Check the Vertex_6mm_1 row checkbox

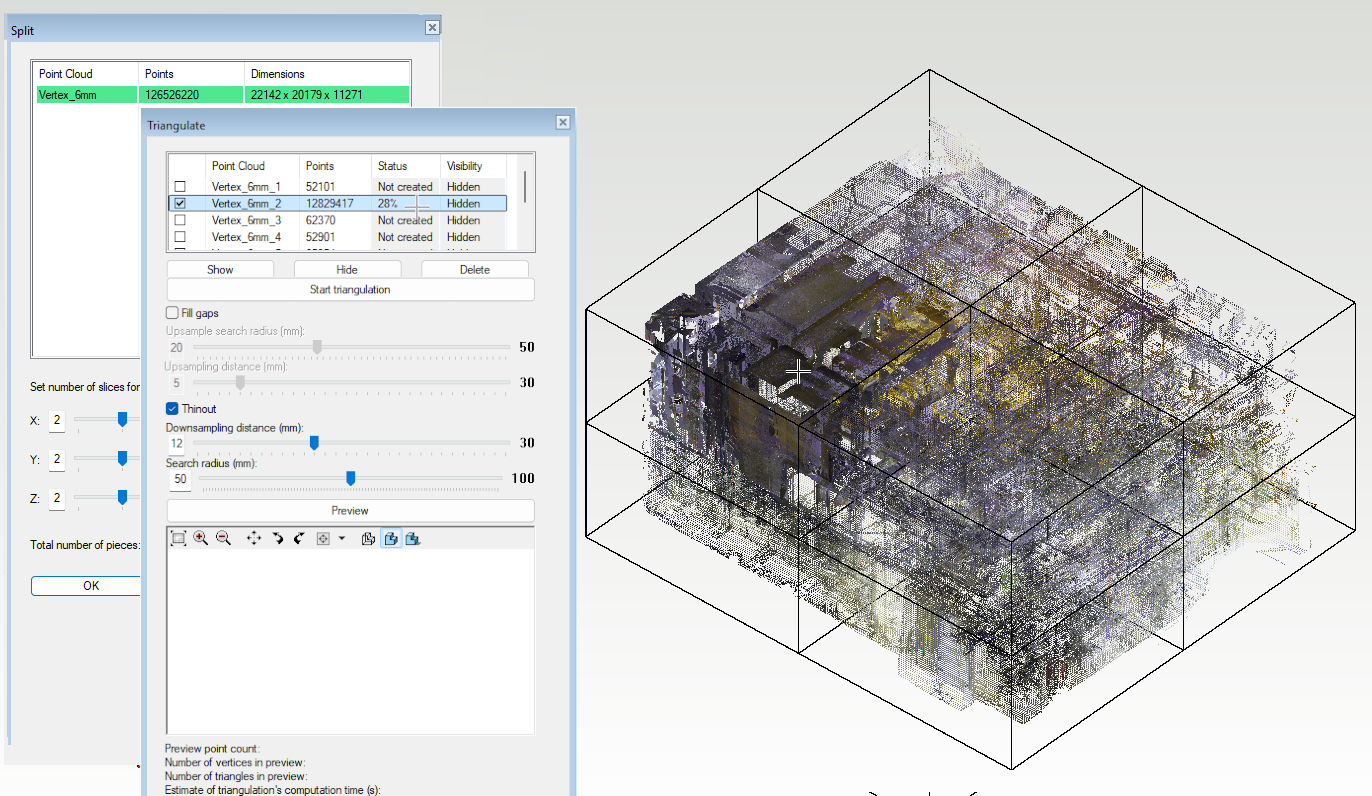180,187
